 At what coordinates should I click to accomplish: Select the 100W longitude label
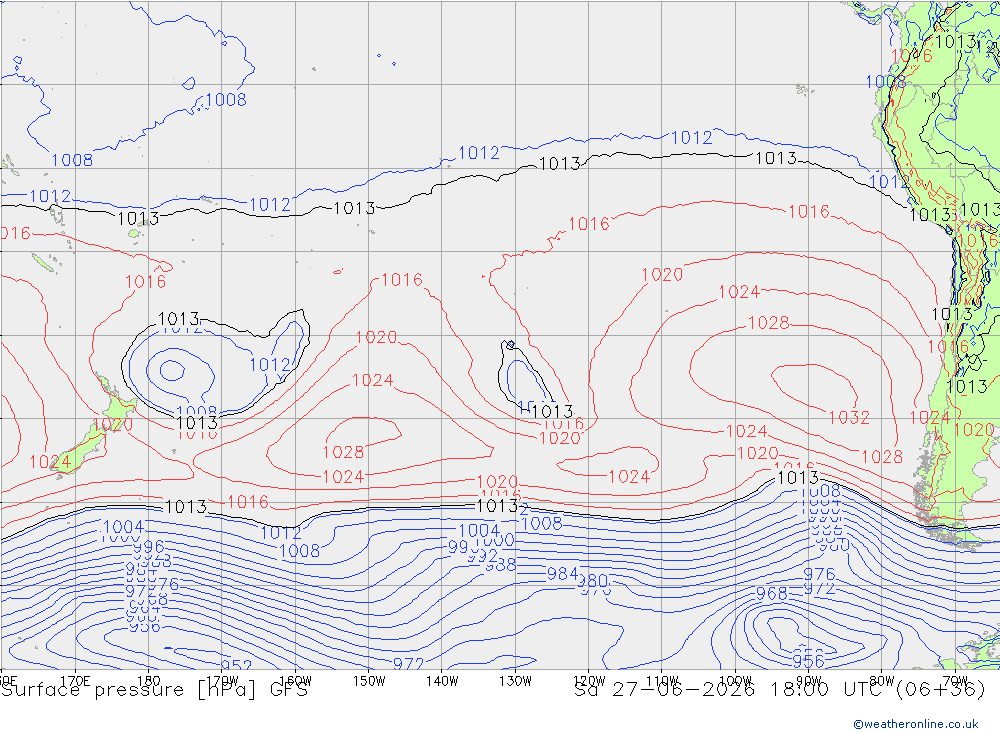point(735,681)
